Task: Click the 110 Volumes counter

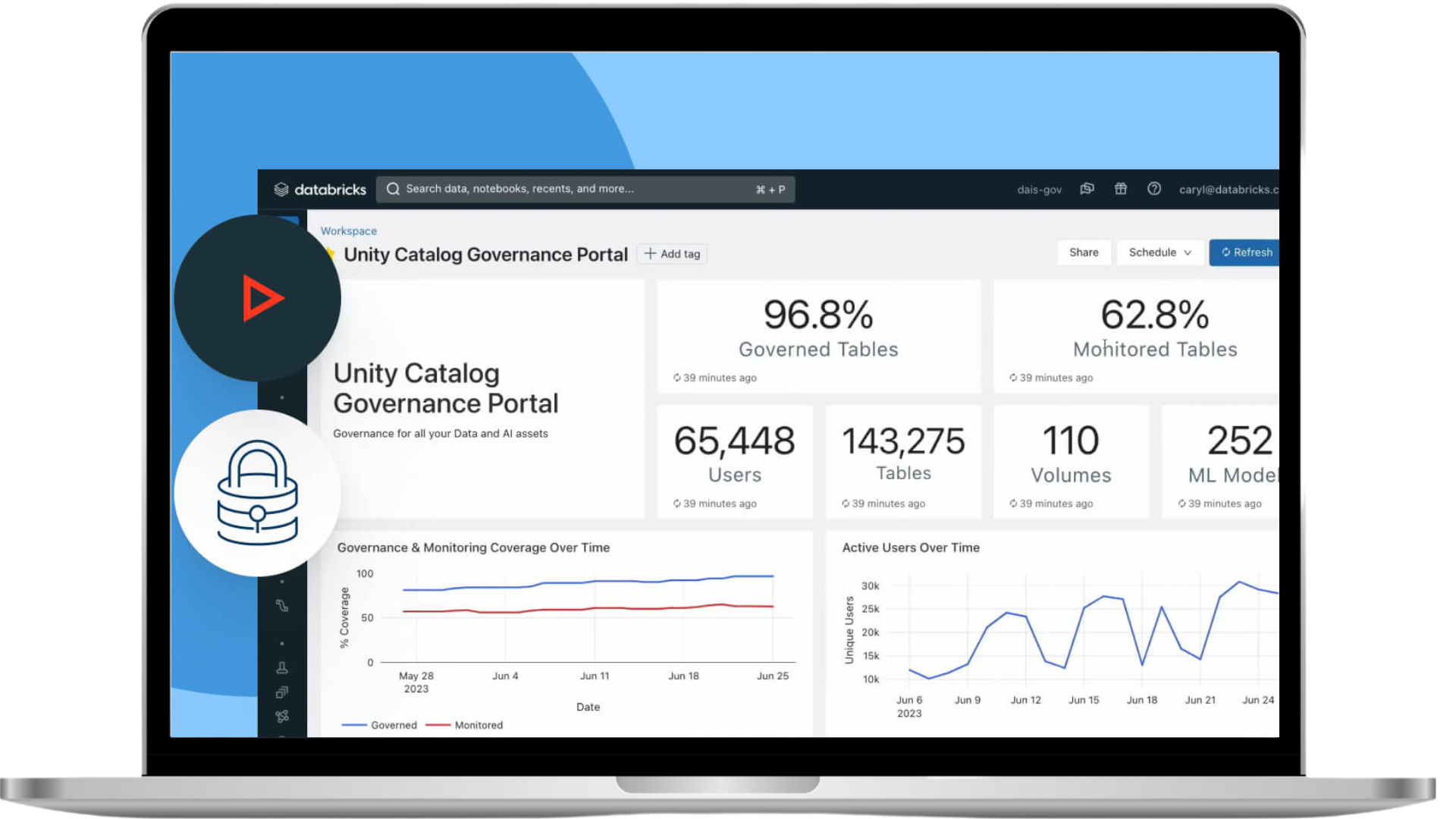Action: click(1071, 461)
